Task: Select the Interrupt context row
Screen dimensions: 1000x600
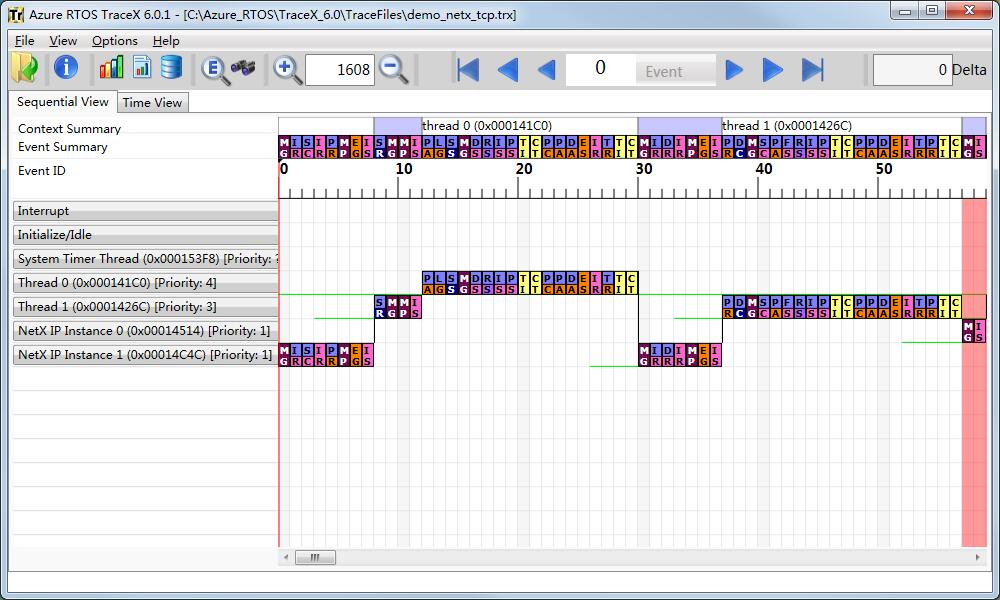Action: 145,211
